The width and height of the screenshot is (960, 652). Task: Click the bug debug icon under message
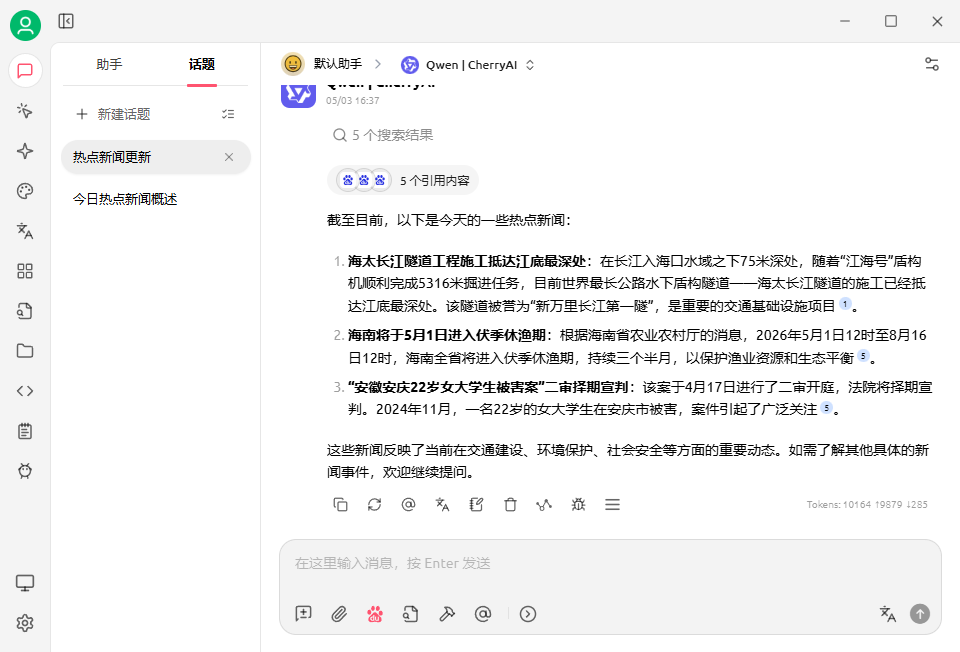coord(578,504)
